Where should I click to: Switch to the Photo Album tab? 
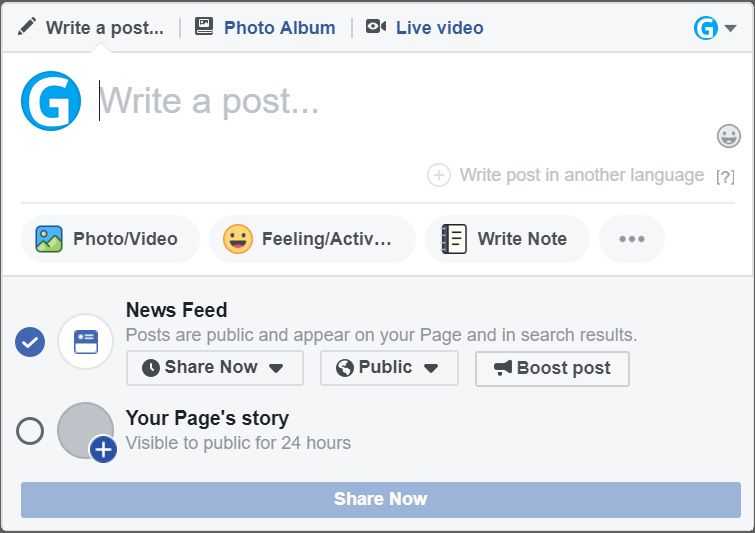265,27
